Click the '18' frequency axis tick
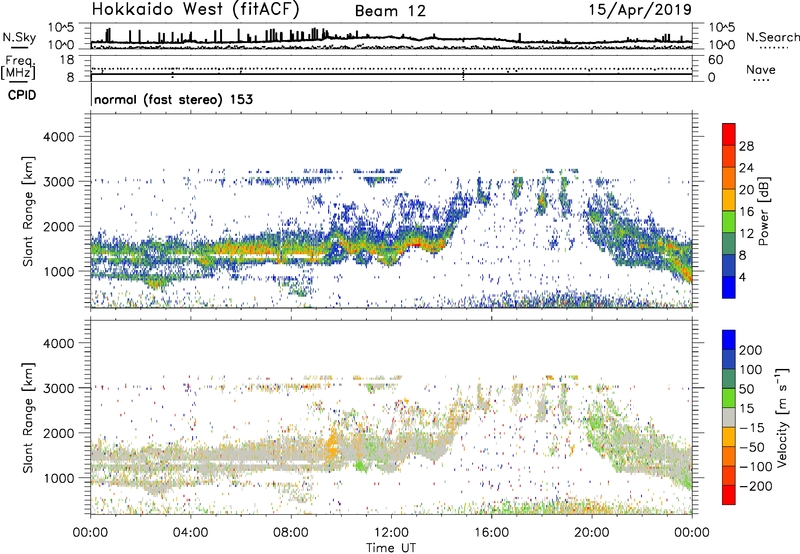Image resolution: width=800 pixels, height=554 pixels. (67, 60)
